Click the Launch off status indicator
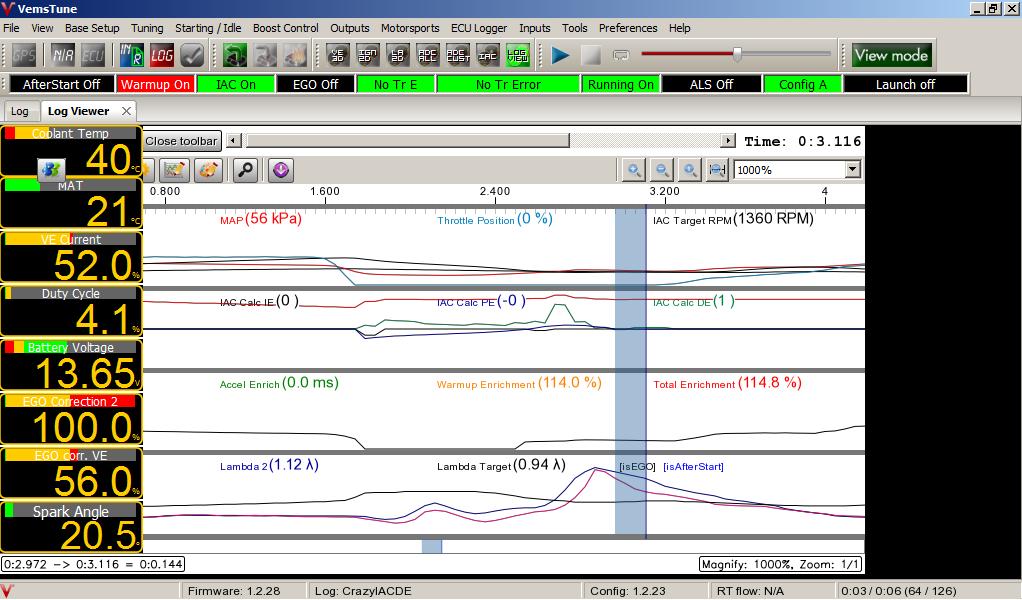The height and width of the screenshot is (600, 1022). click(x=905, y=84)
